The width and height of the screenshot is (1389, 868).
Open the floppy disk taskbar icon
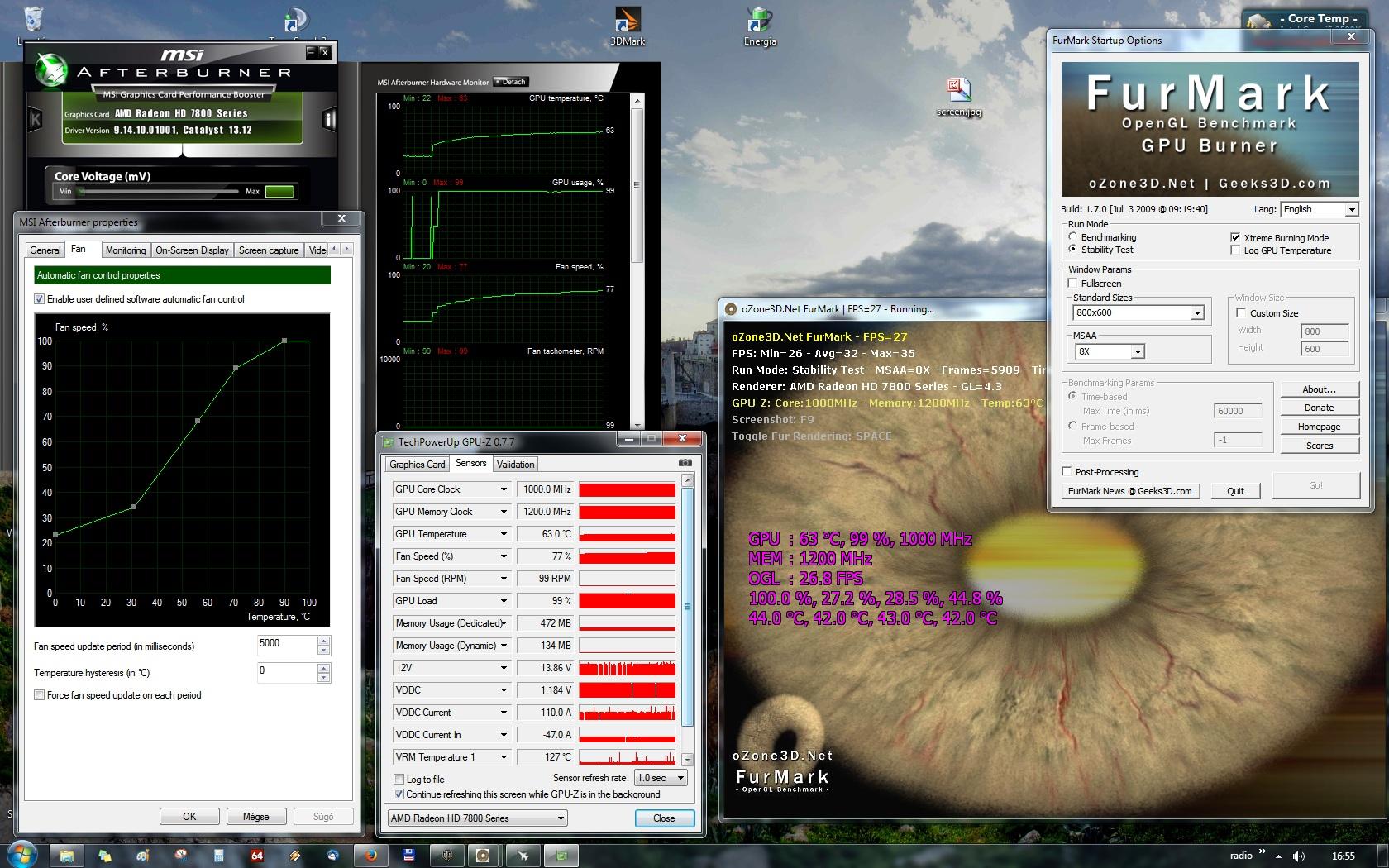click(408, 856)
